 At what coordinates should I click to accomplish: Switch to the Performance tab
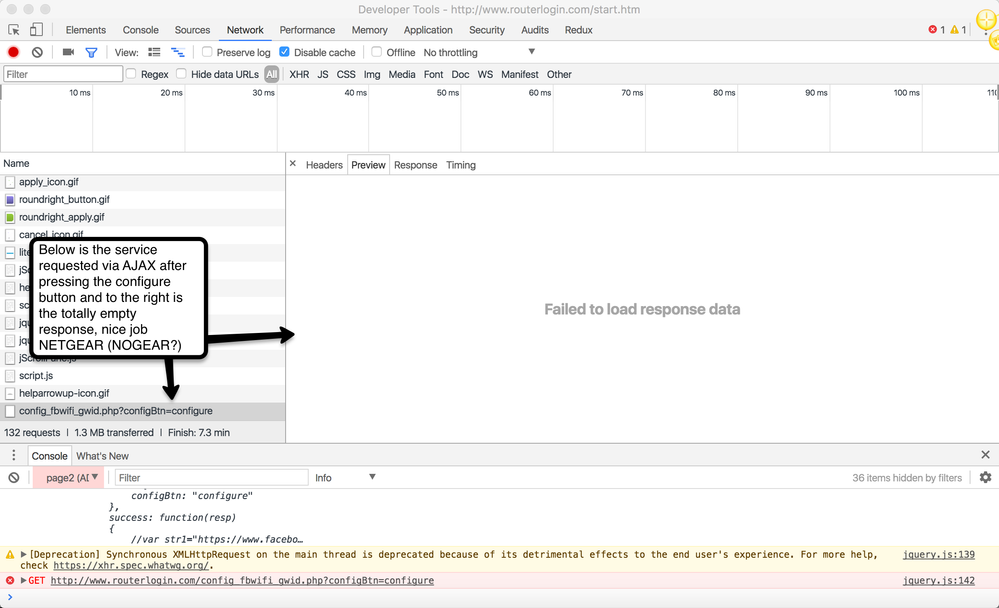pyautogui.click(x=307, y=30)
